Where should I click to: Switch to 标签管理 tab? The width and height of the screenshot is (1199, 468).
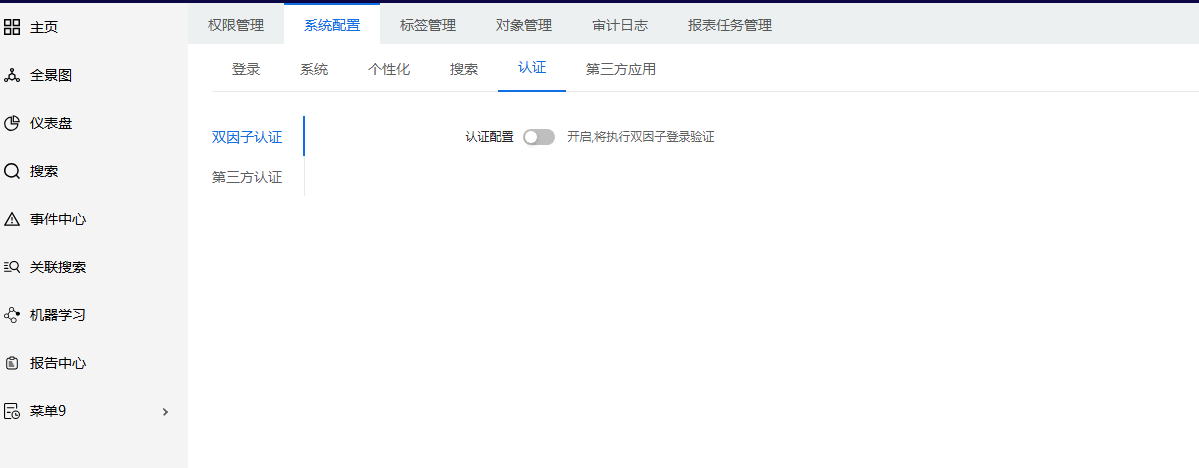[427, 25]
